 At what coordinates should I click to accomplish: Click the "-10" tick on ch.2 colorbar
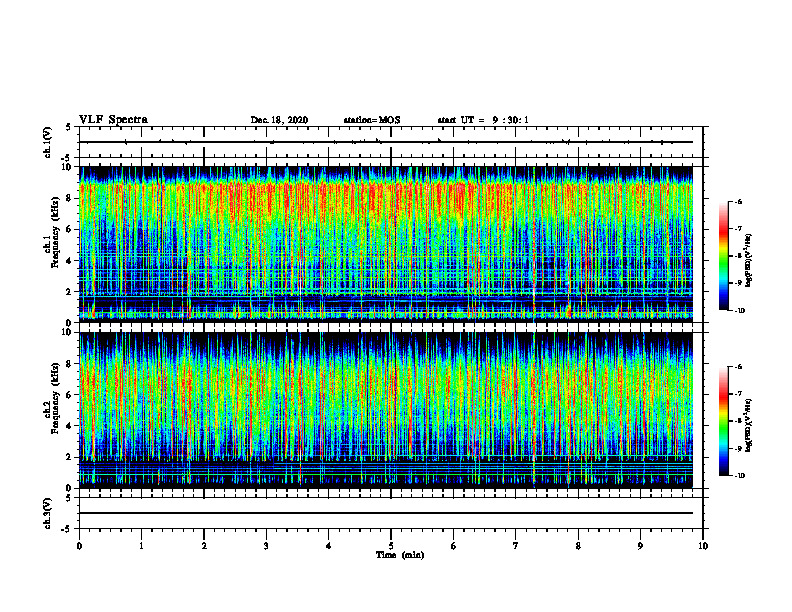[739, 476]
